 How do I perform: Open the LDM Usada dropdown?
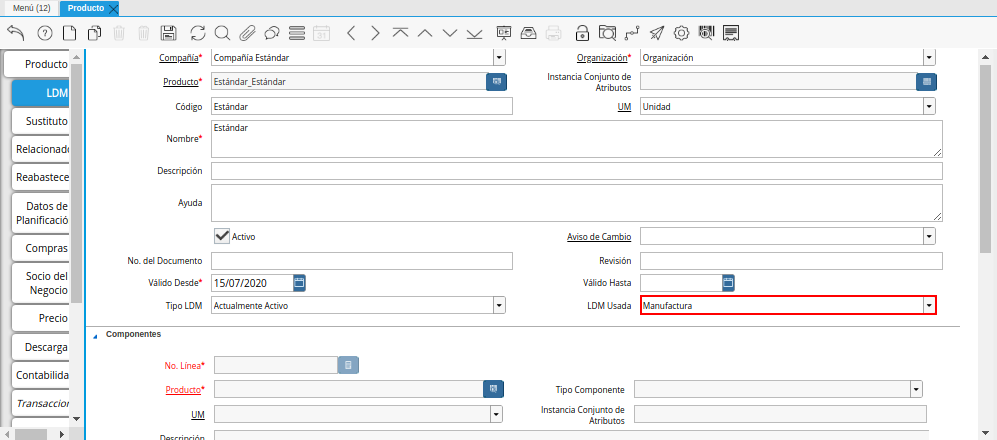coord(928,305)
